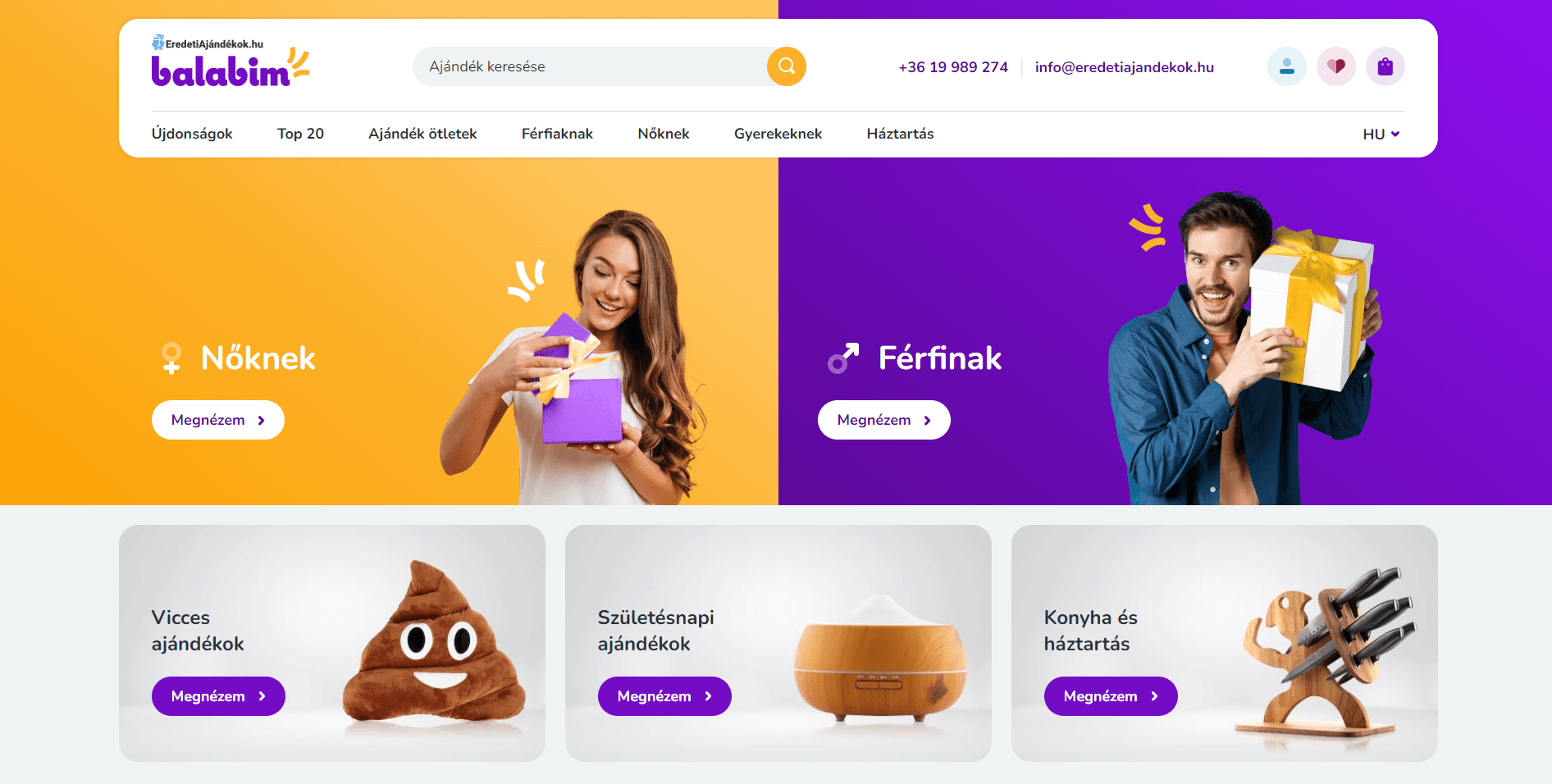Open the user account icon
1552x784 pixels.
pyautogui.click(x=1286, y=66)
